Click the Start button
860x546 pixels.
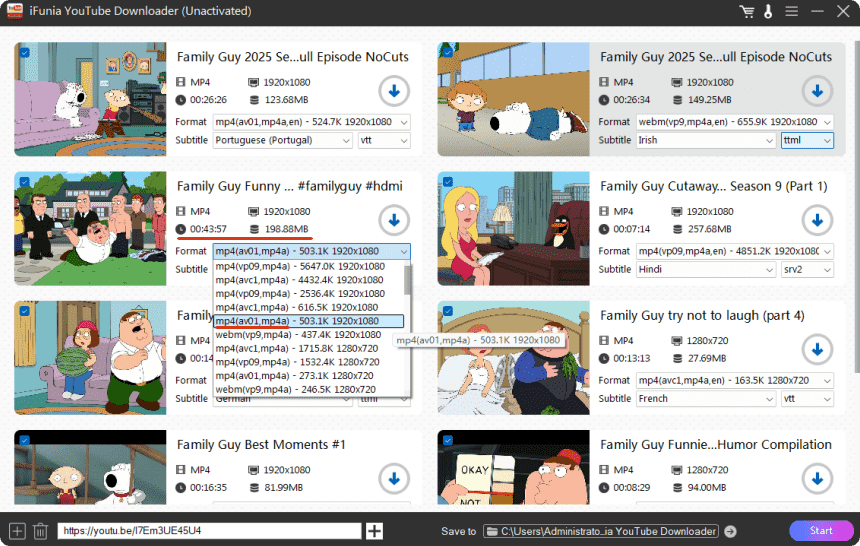[820, 531]
